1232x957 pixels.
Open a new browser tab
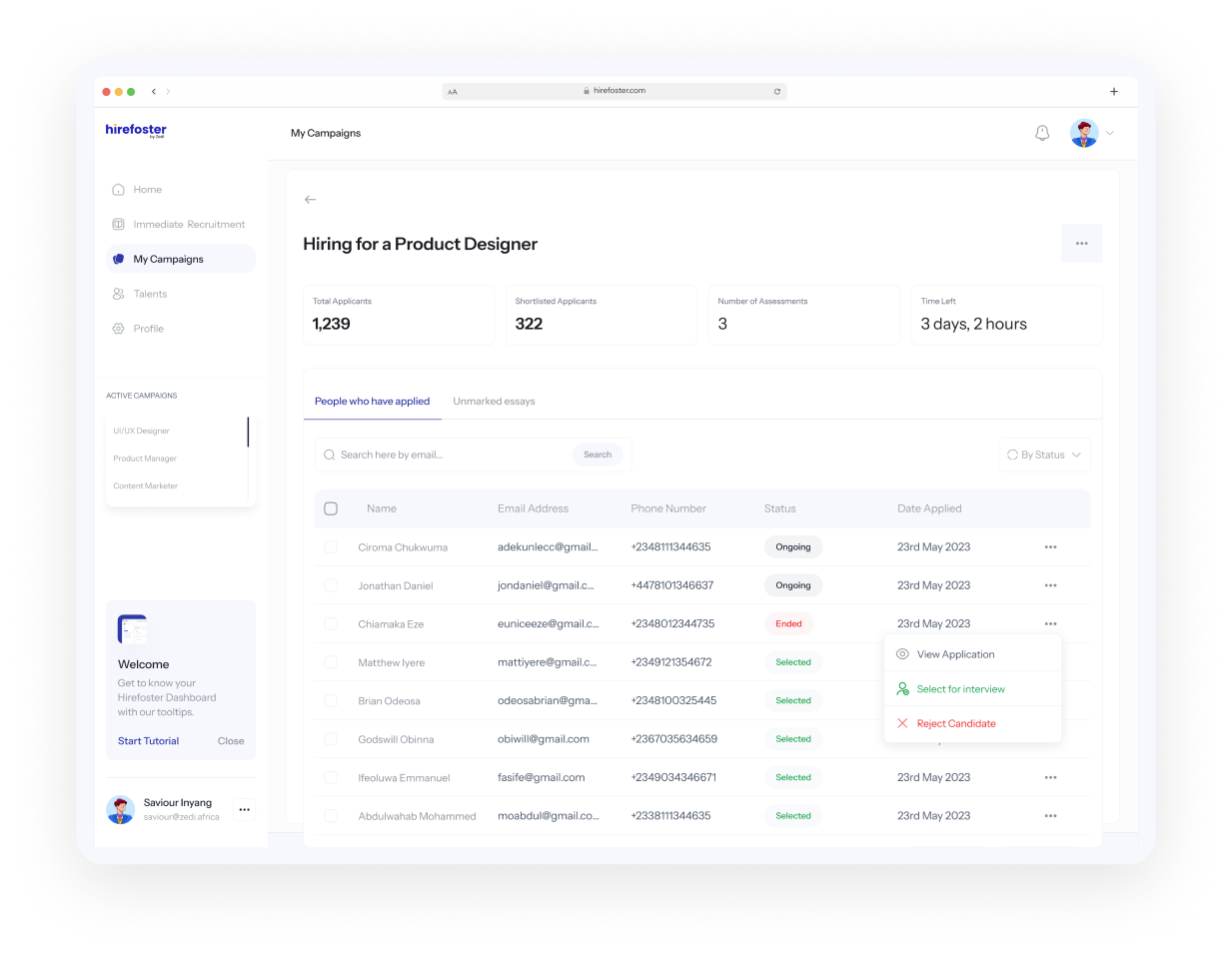coord(1114,91)
